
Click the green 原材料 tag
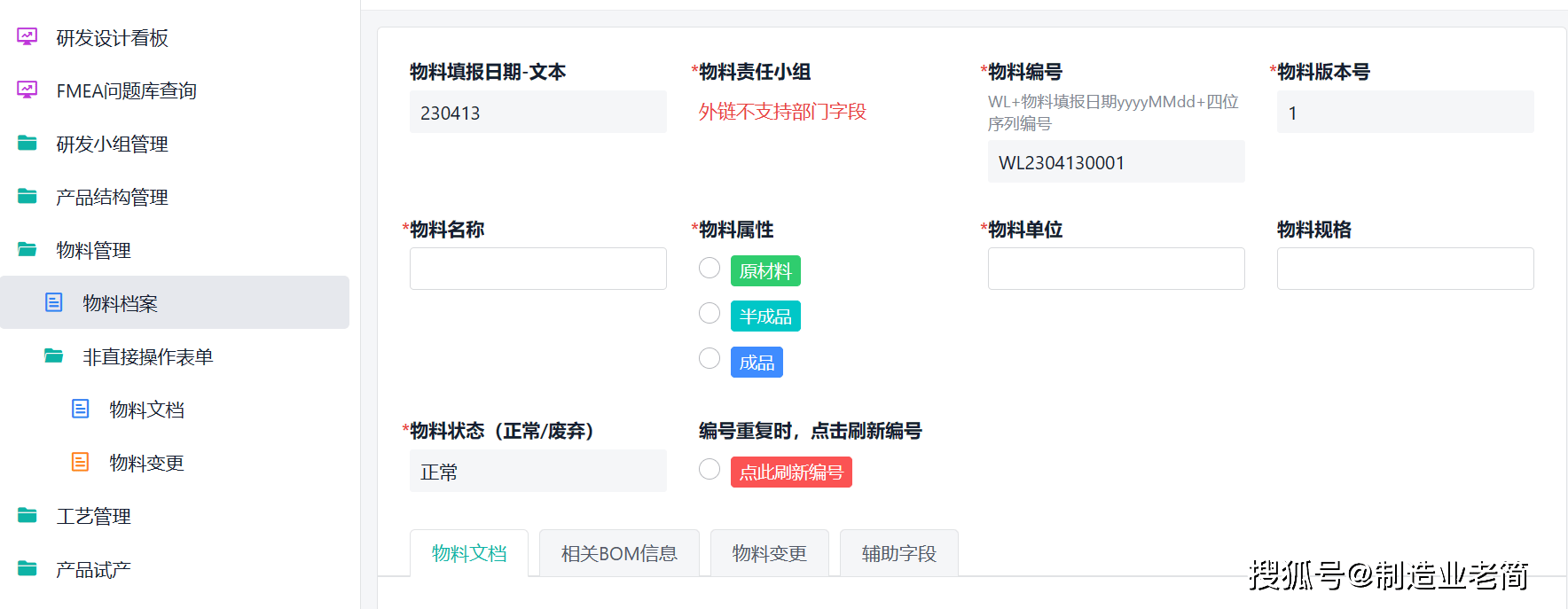(x=765, y=271)
